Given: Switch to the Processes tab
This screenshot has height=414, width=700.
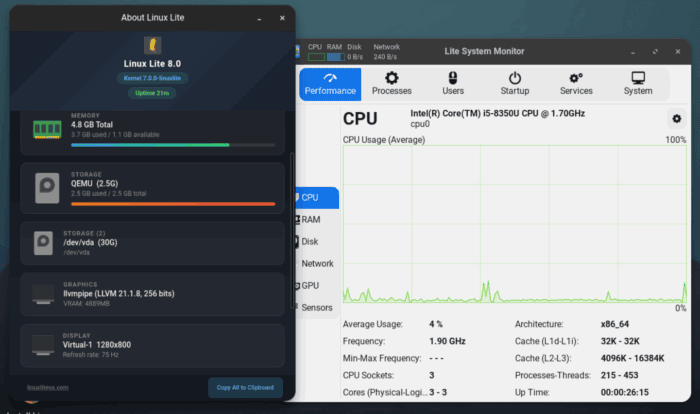Looking at the screenshot, I should [392, 84].
